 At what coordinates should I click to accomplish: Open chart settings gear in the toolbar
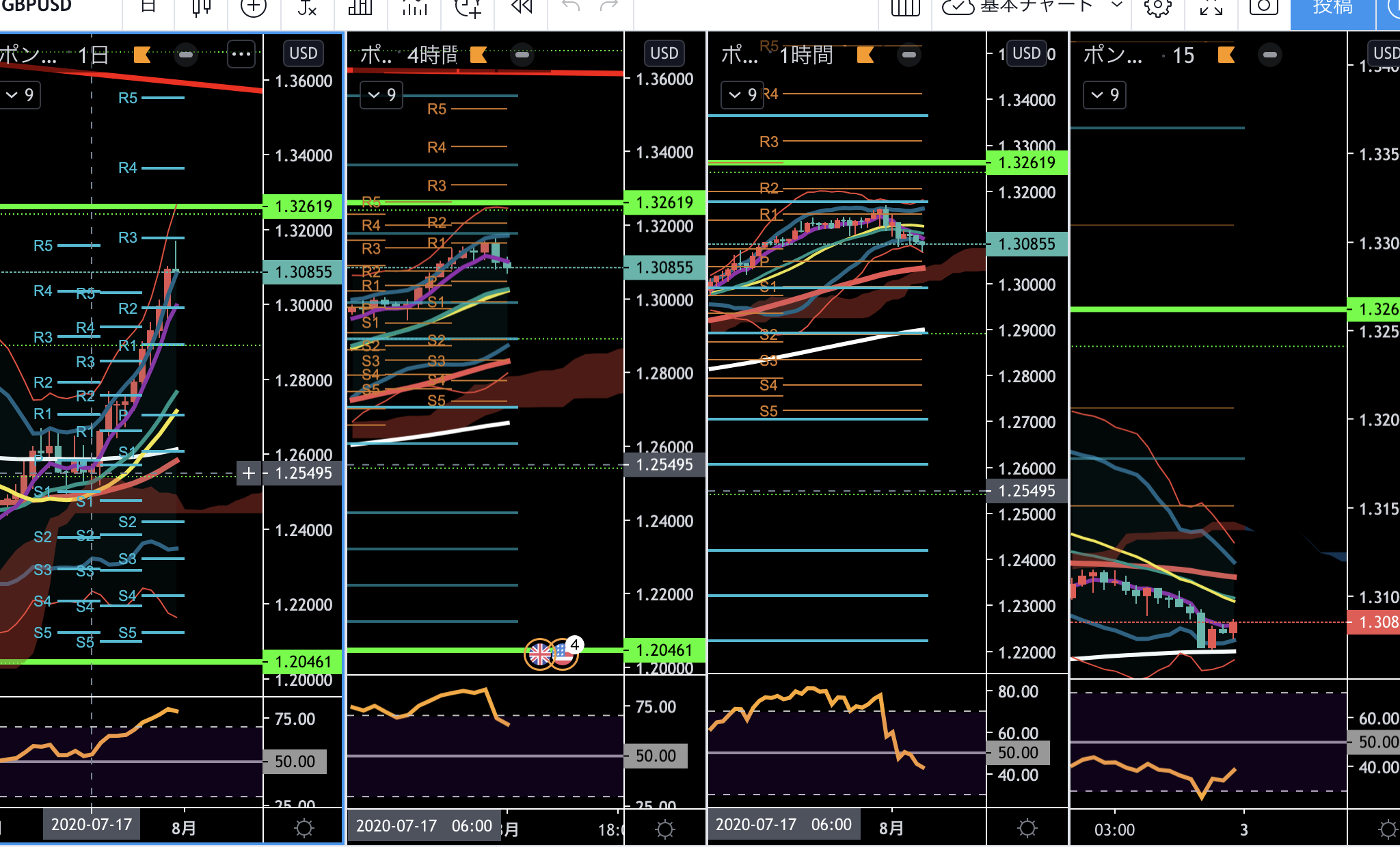(x=1157, y=8)
